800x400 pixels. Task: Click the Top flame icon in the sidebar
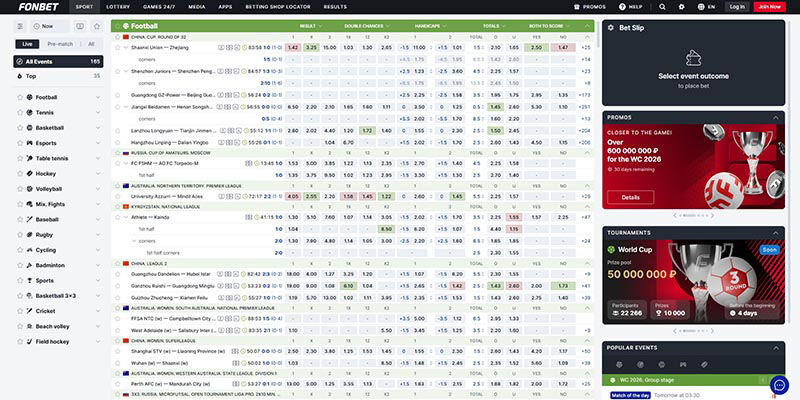coord(20,76)
